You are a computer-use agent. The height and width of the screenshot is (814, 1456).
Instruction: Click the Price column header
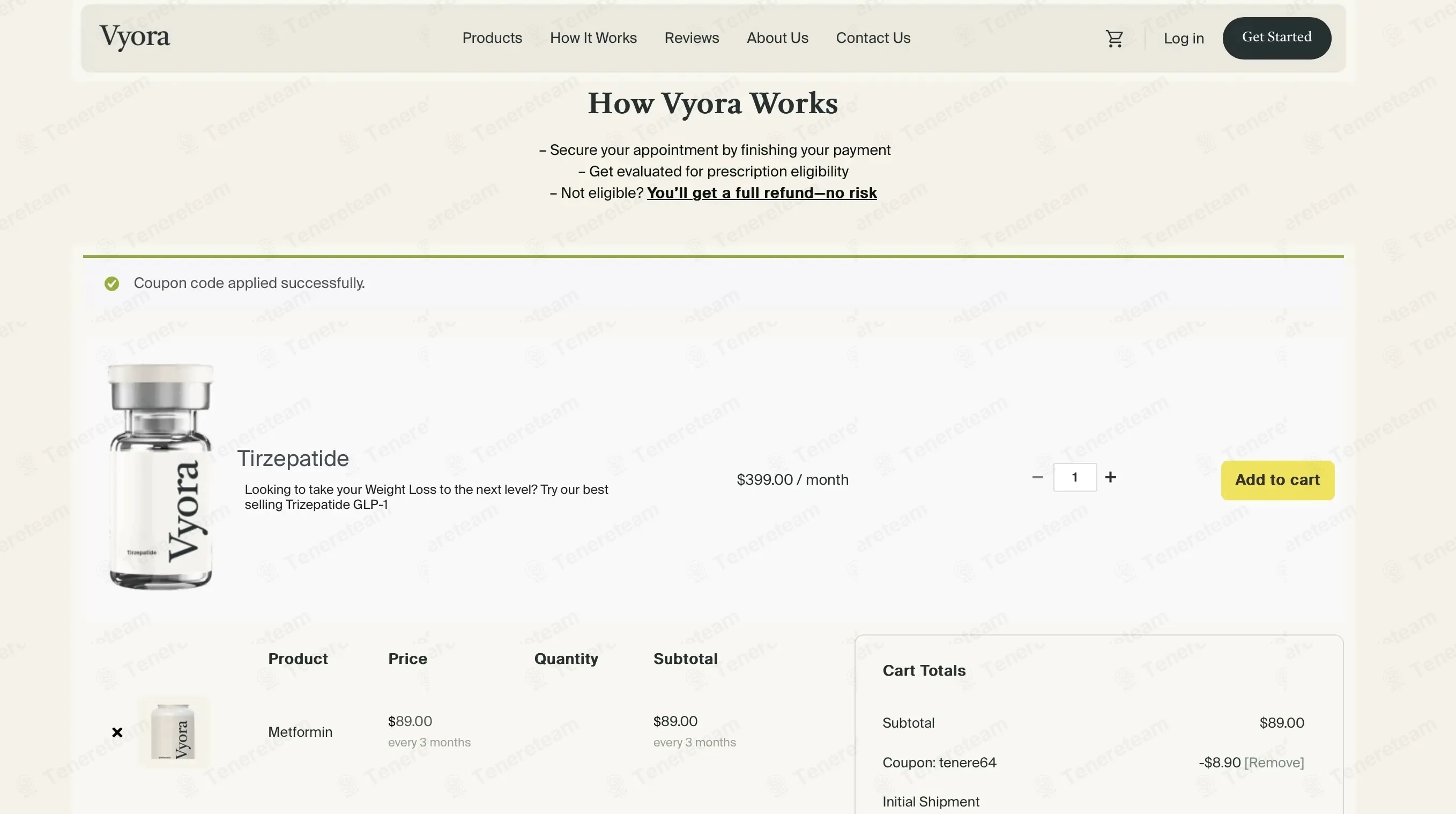point(407,658)
